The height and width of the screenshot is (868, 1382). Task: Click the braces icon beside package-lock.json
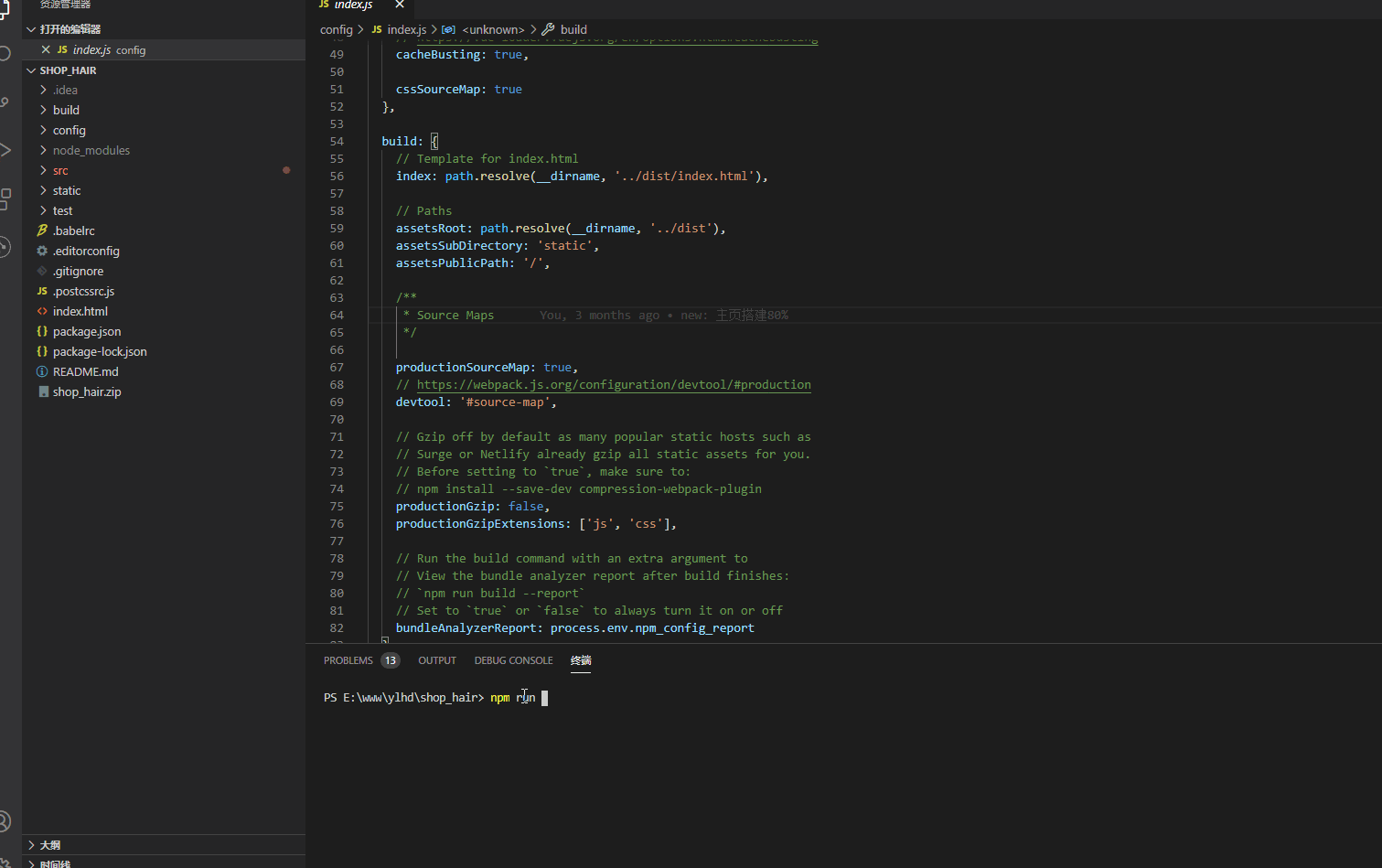coord(42,351)
